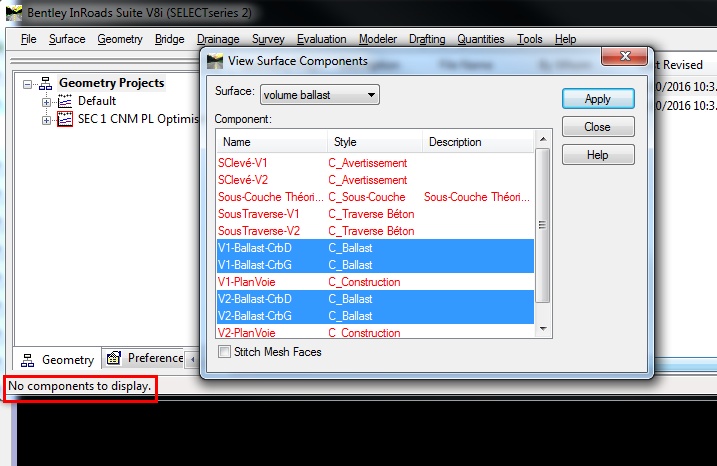Image resolution: width=717 pixels, height=466 pixels.
Task: Open the Help menu
Action: 565,39
